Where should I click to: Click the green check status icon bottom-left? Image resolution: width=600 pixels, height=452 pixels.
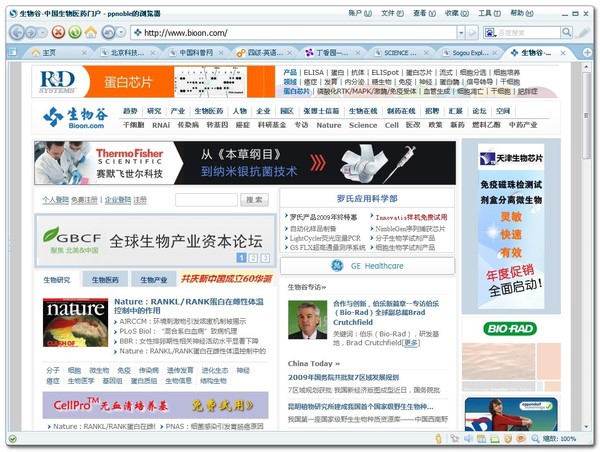13,439
